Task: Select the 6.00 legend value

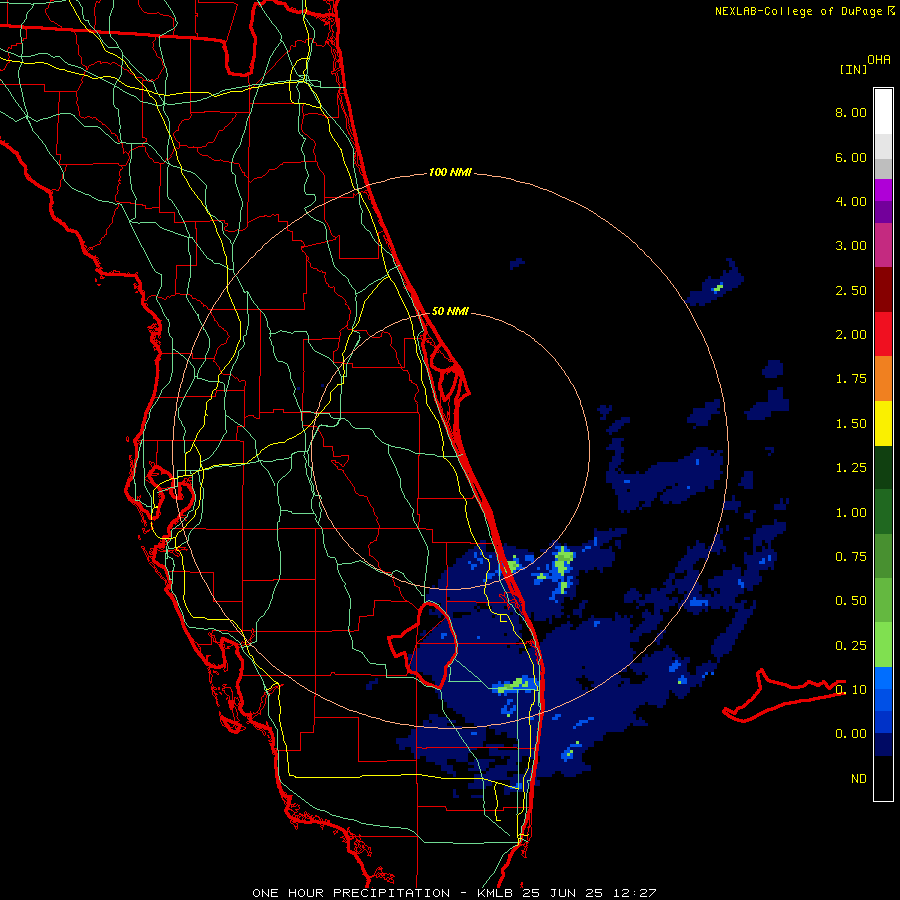Action: coord(851,157)
